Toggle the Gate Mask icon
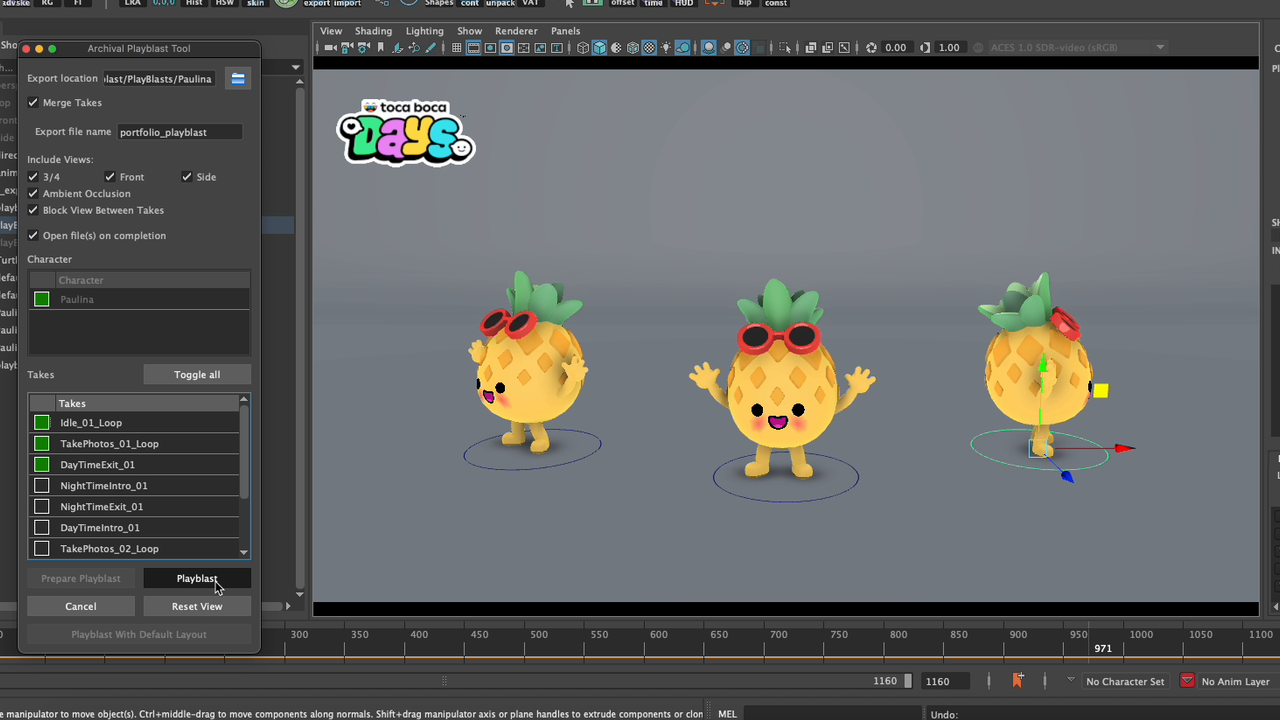The image size is (1280, 720). coord(506,47)
